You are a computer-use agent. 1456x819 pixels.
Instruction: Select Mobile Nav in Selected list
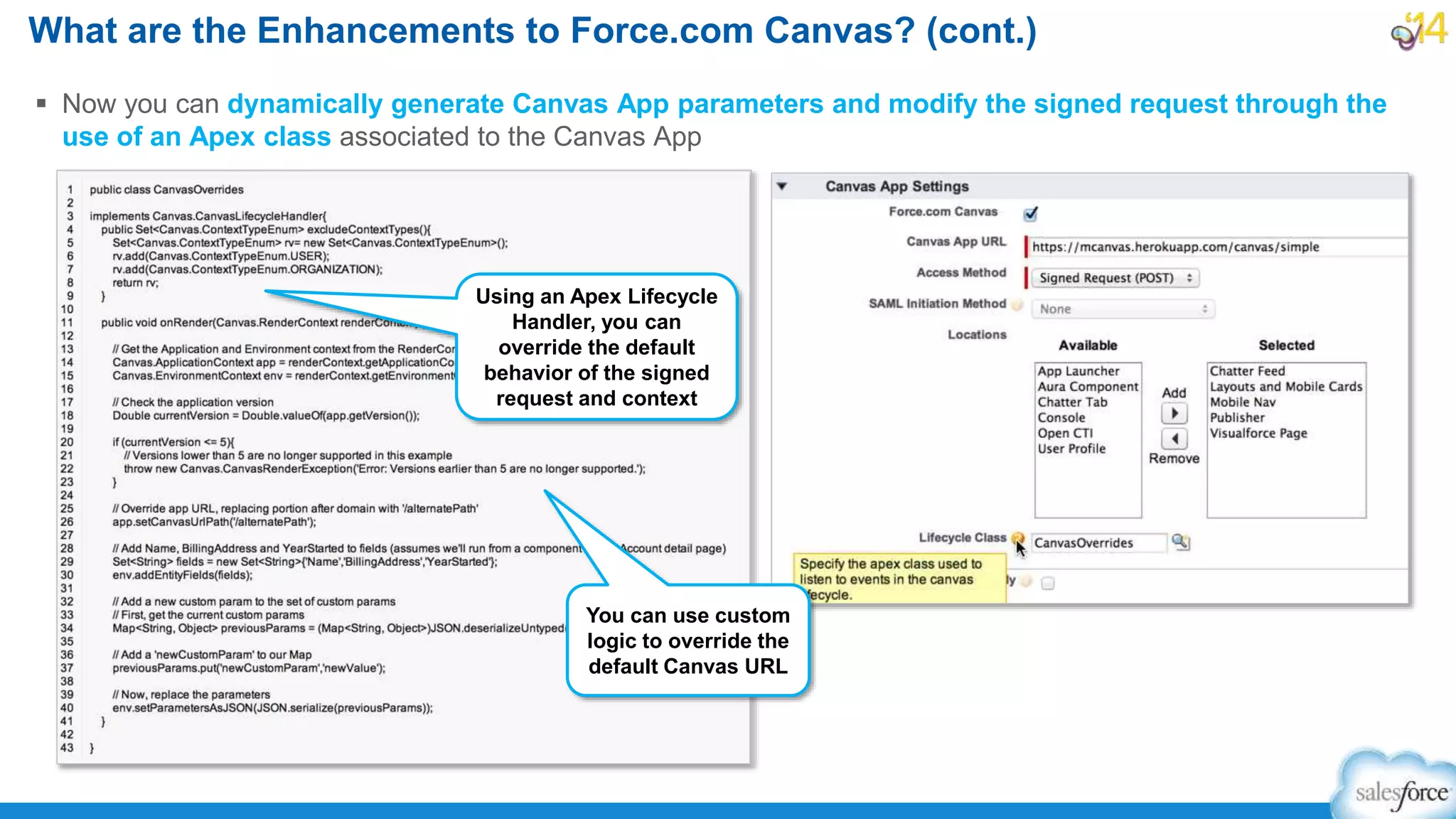[x=1243, y=402]
